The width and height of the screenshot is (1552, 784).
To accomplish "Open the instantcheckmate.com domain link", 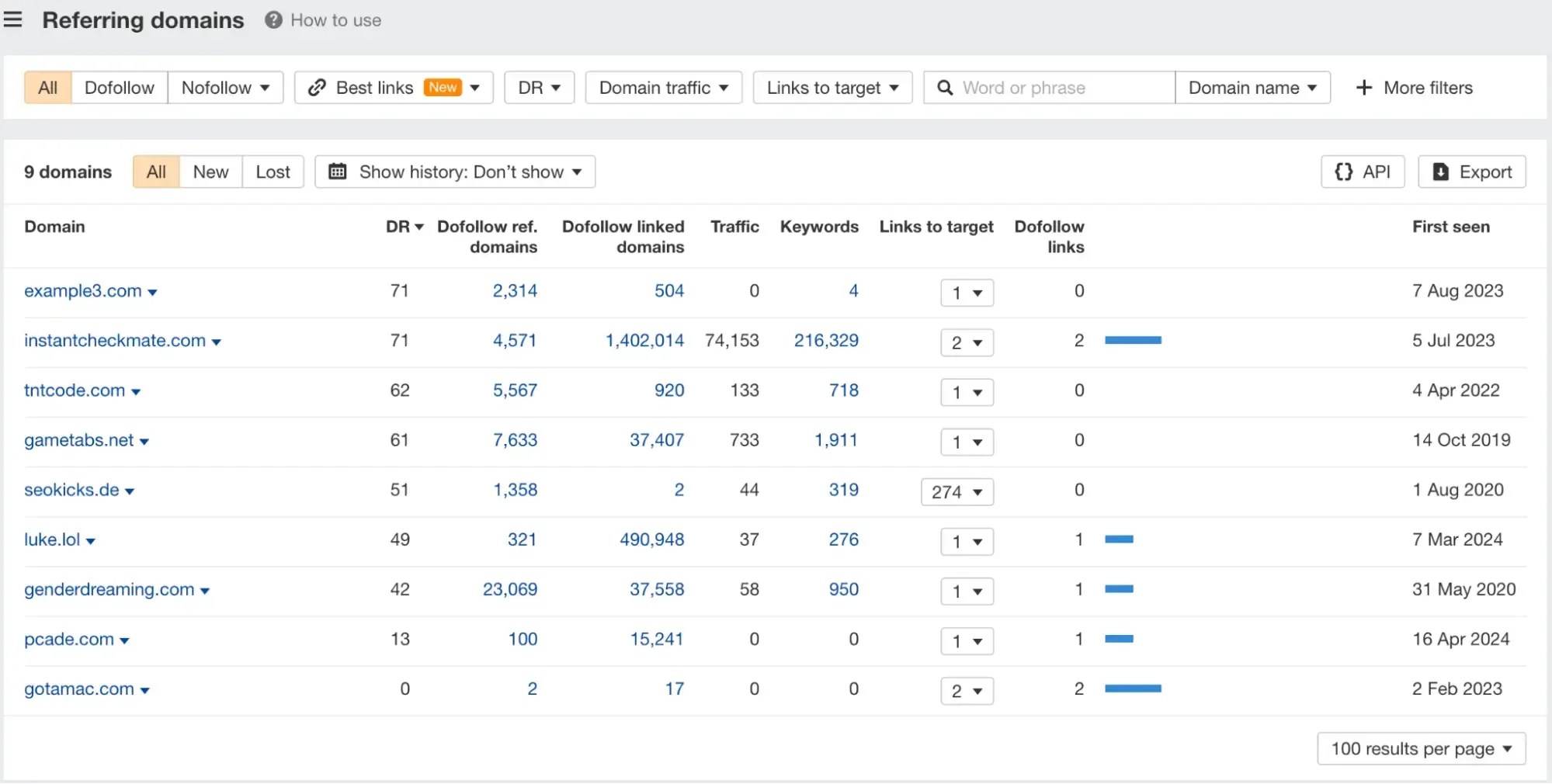I will click(115, 341).
